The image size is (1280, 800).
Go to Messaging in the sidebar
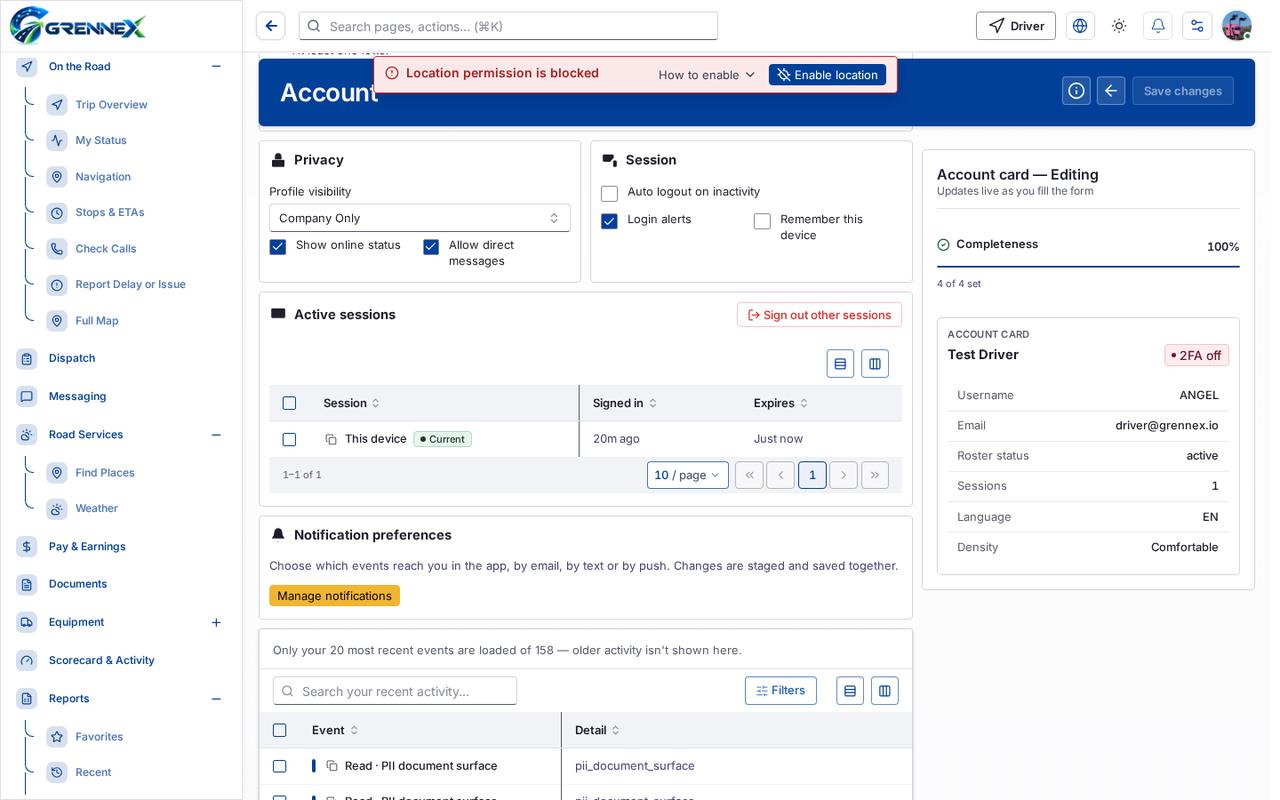pos(77,396)
